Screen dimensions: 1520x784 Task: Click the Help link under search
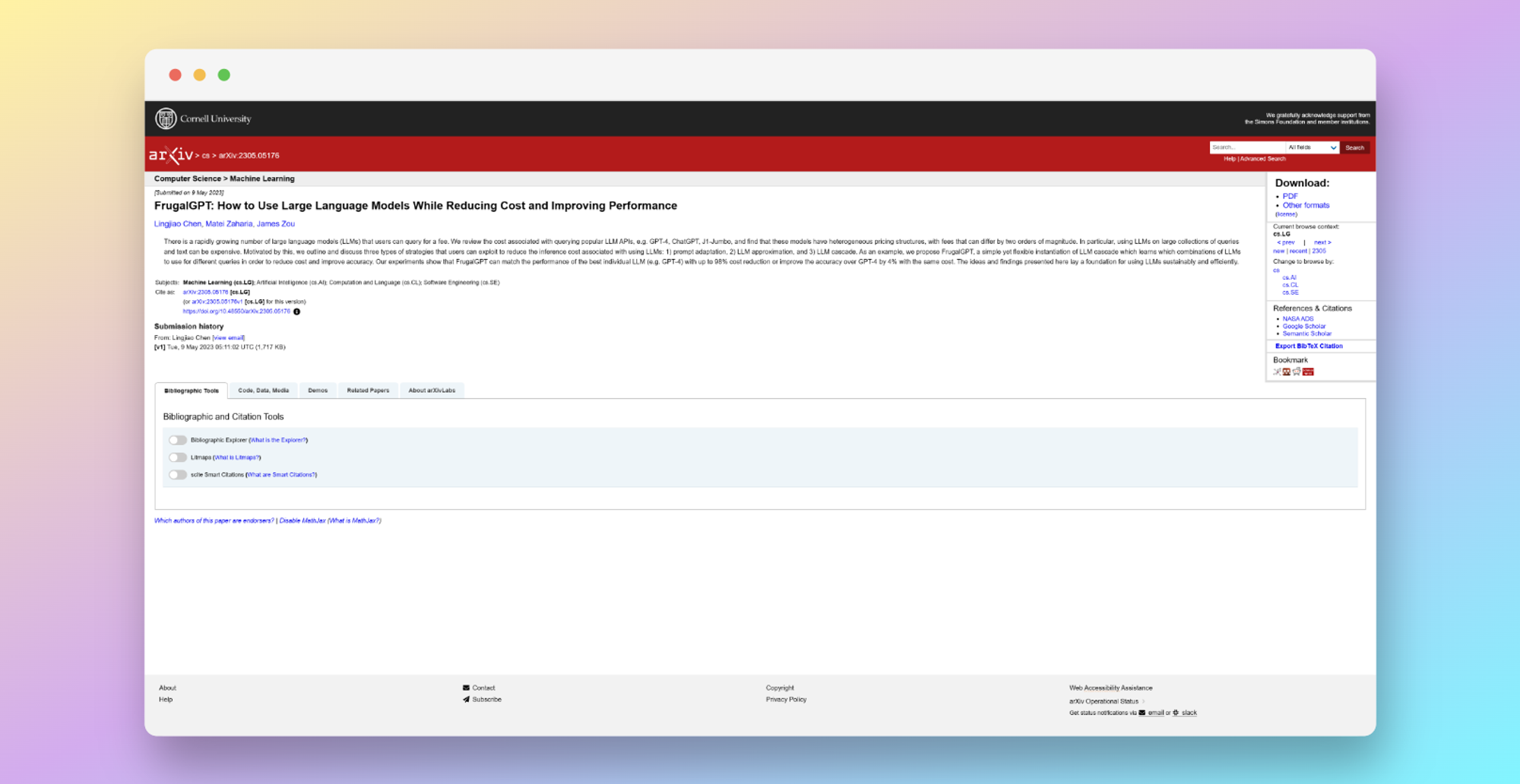[1230, 159]
